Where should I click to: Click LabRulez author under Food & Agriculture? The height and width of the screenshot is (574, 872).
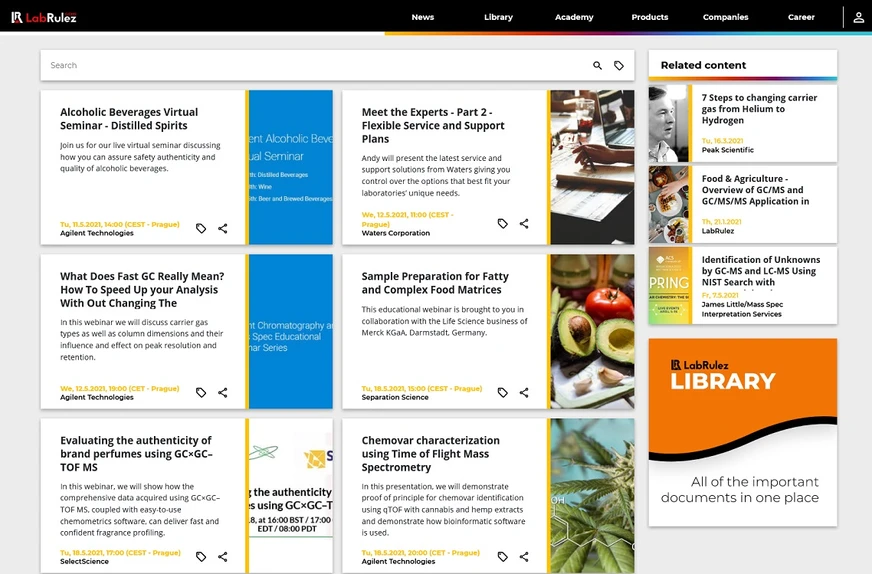pos(717,231)
